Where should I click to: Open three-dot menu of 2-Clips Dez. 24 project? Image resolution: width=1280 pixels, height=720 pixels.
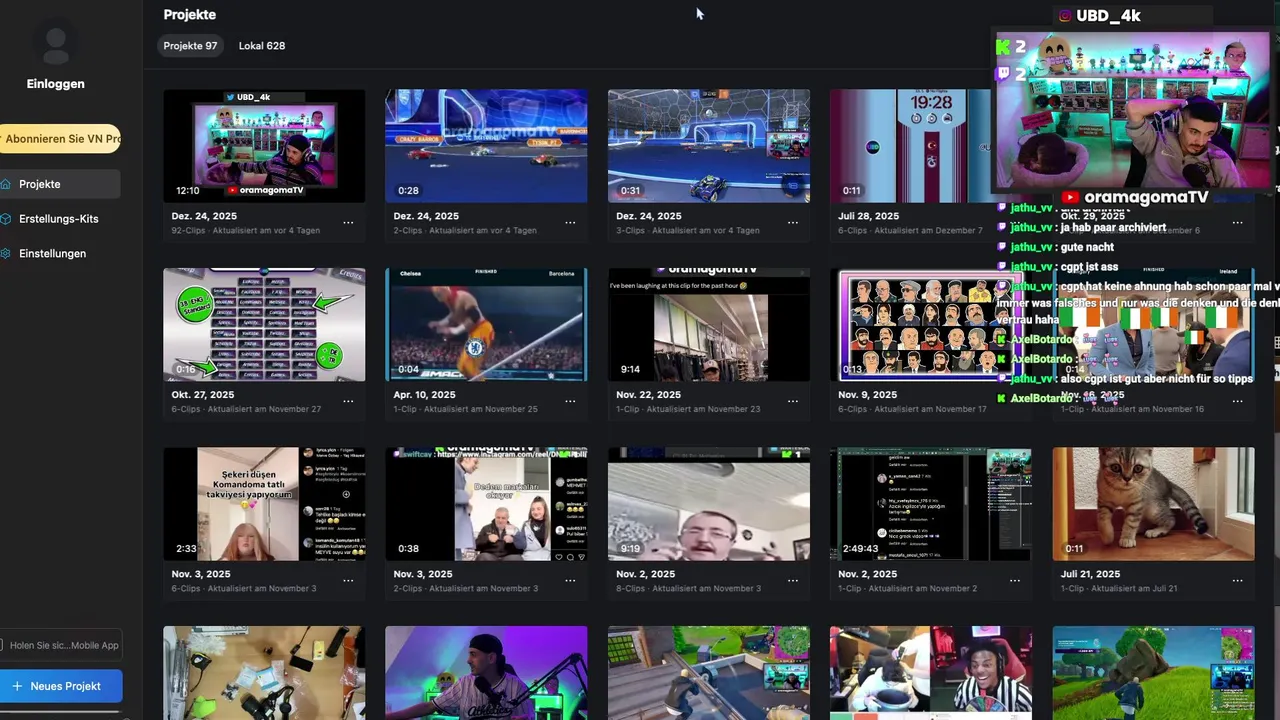570,222
